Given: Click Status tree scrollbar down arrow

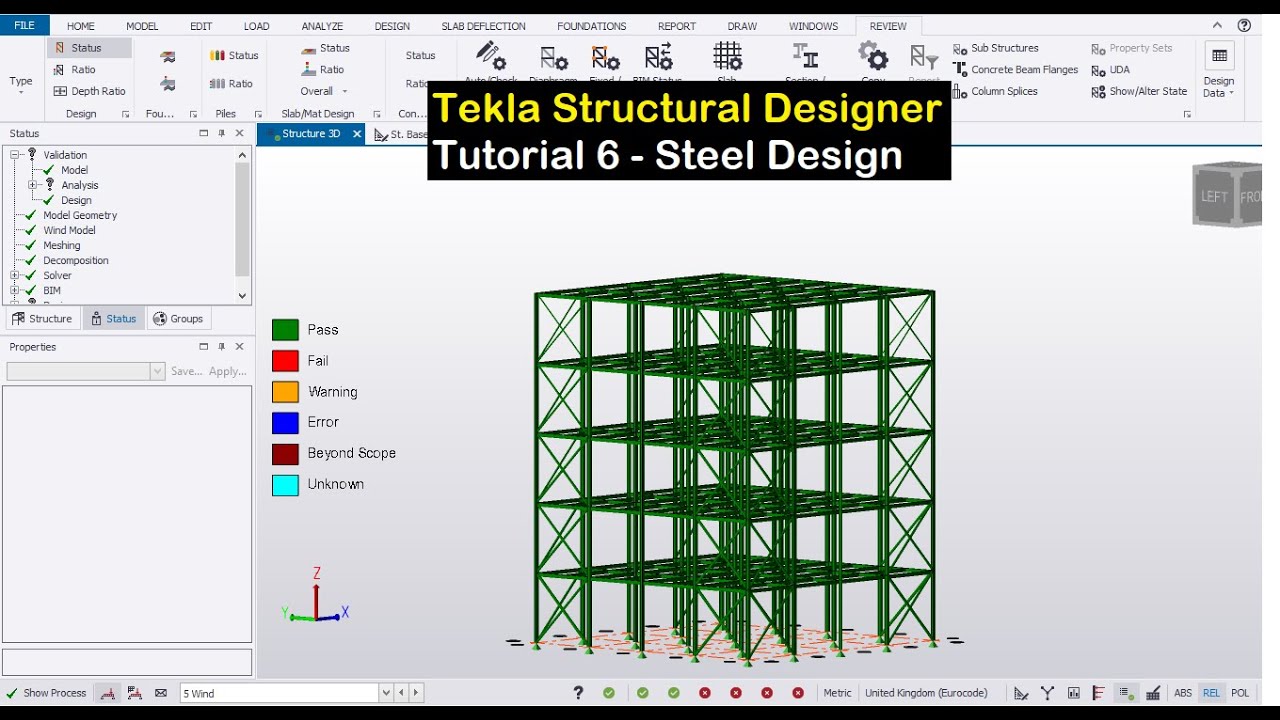Looking at the screenshot, I should pos(242,296).
